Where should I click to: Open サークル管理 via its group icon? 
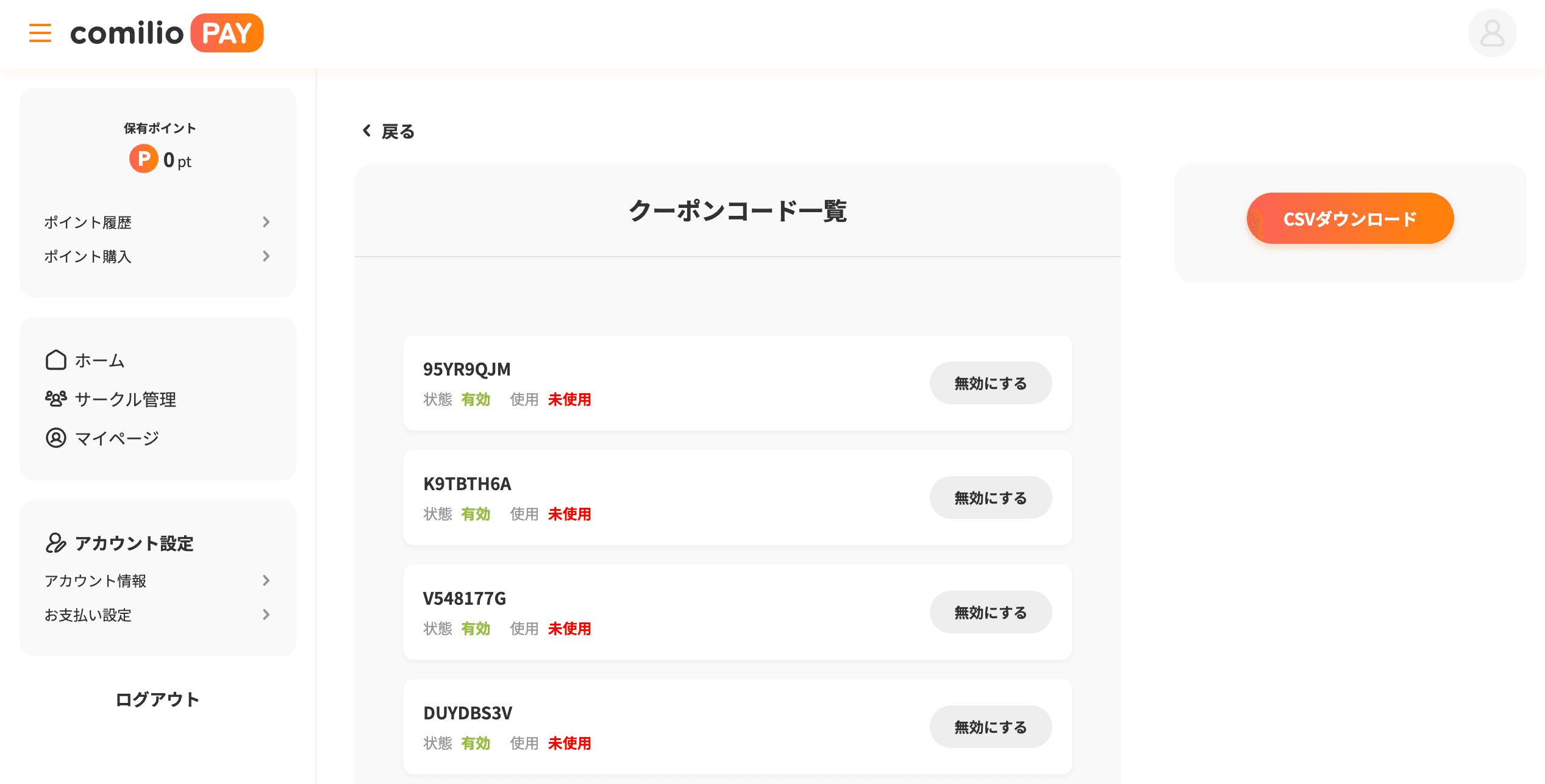pos(55,399)
